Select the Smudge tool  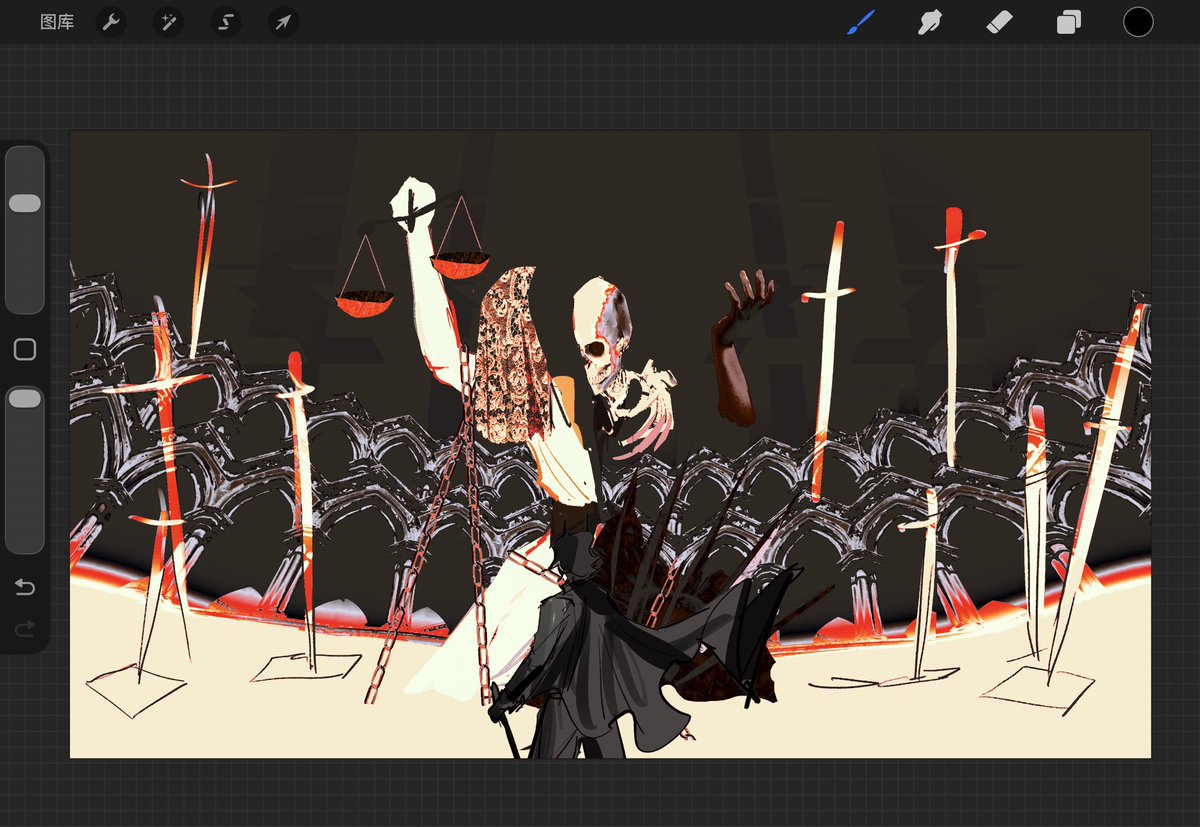(930, 22)
